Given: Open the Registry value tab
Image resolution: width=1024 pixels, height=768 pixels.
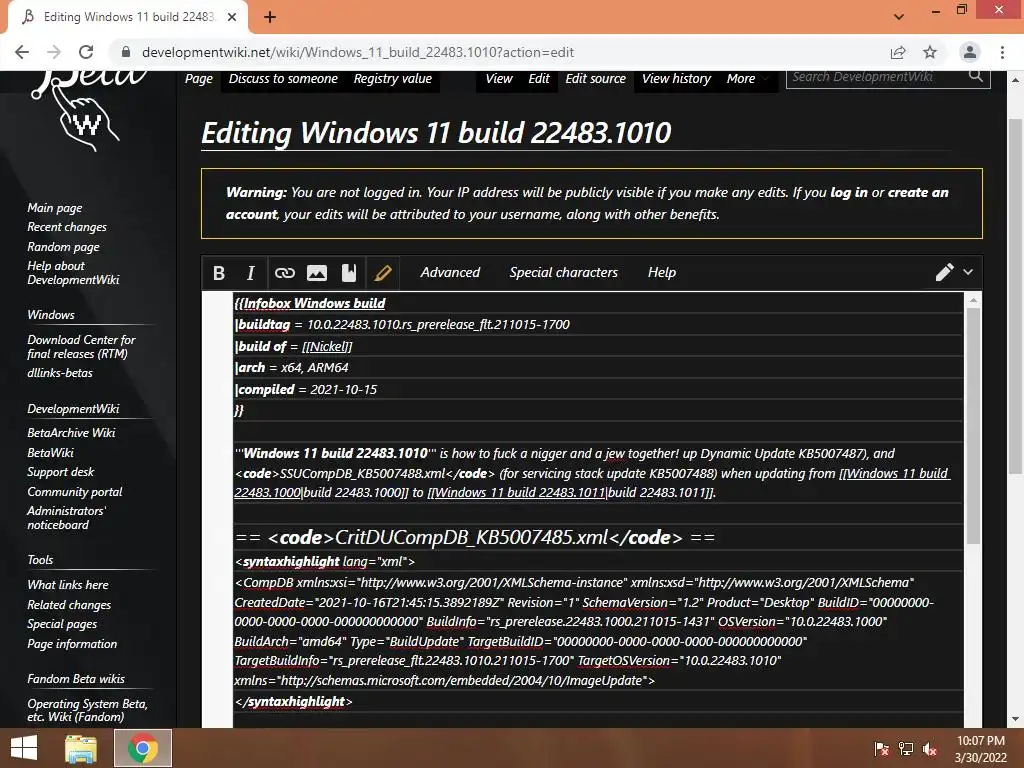Looking at the screenshot, I should point(392,78).
